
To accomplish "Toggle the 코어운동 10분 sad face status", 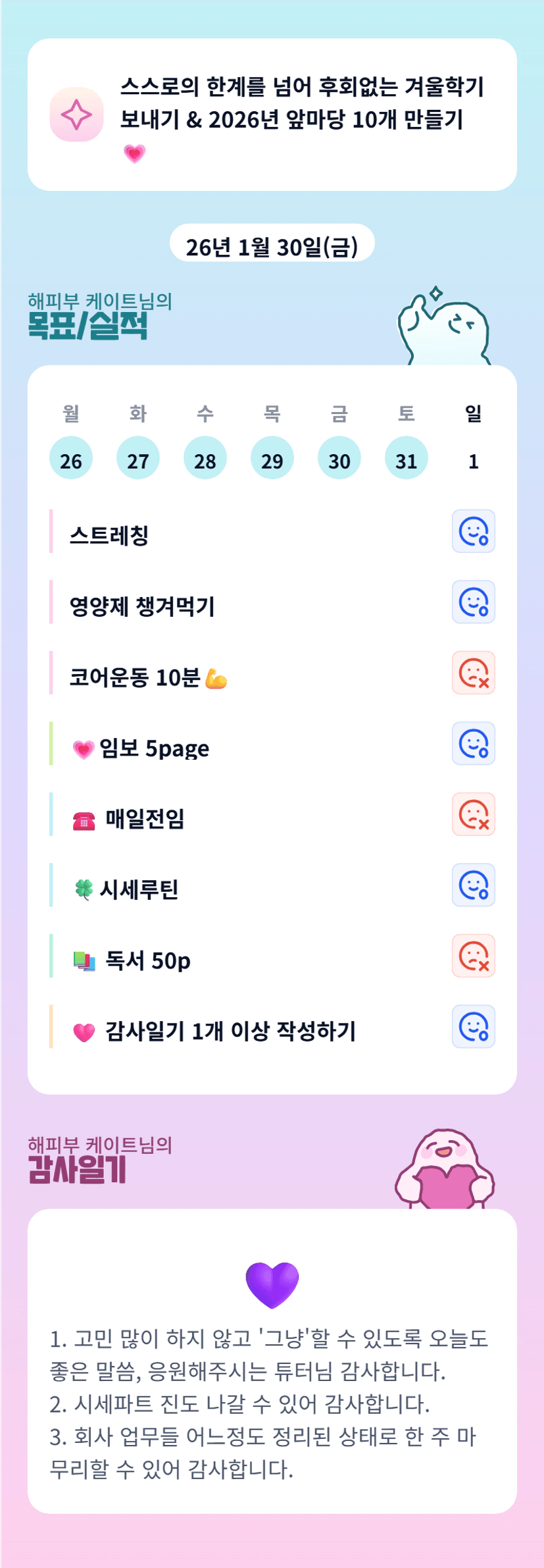I will tap(473, 673).
